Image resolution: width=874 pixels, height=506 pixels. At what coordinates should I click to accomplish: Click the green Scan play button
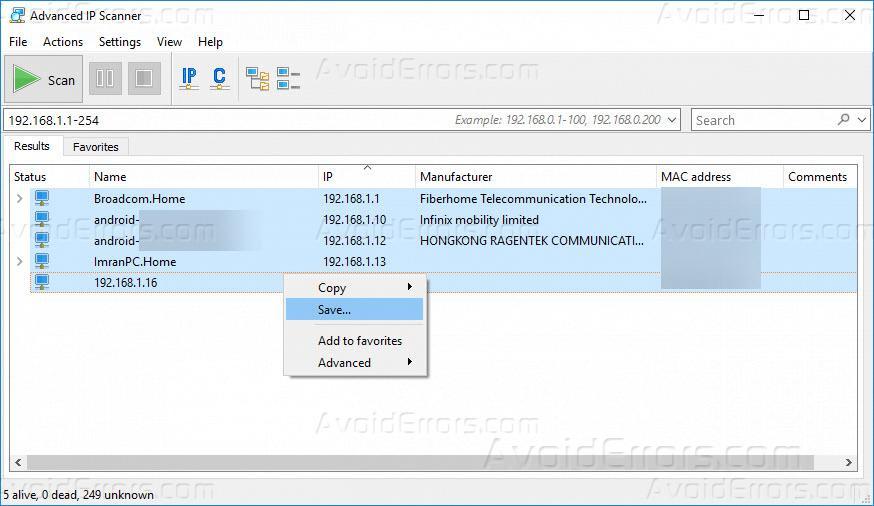[44, 80]
